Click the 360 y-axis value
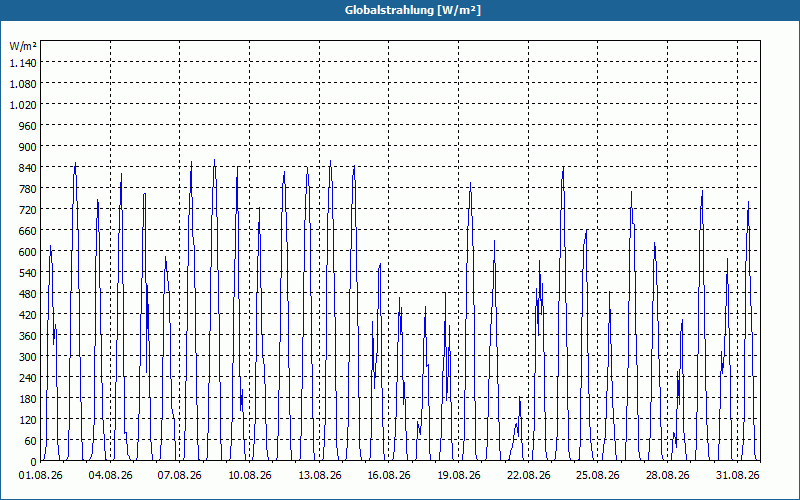 [x=28, y=336]
